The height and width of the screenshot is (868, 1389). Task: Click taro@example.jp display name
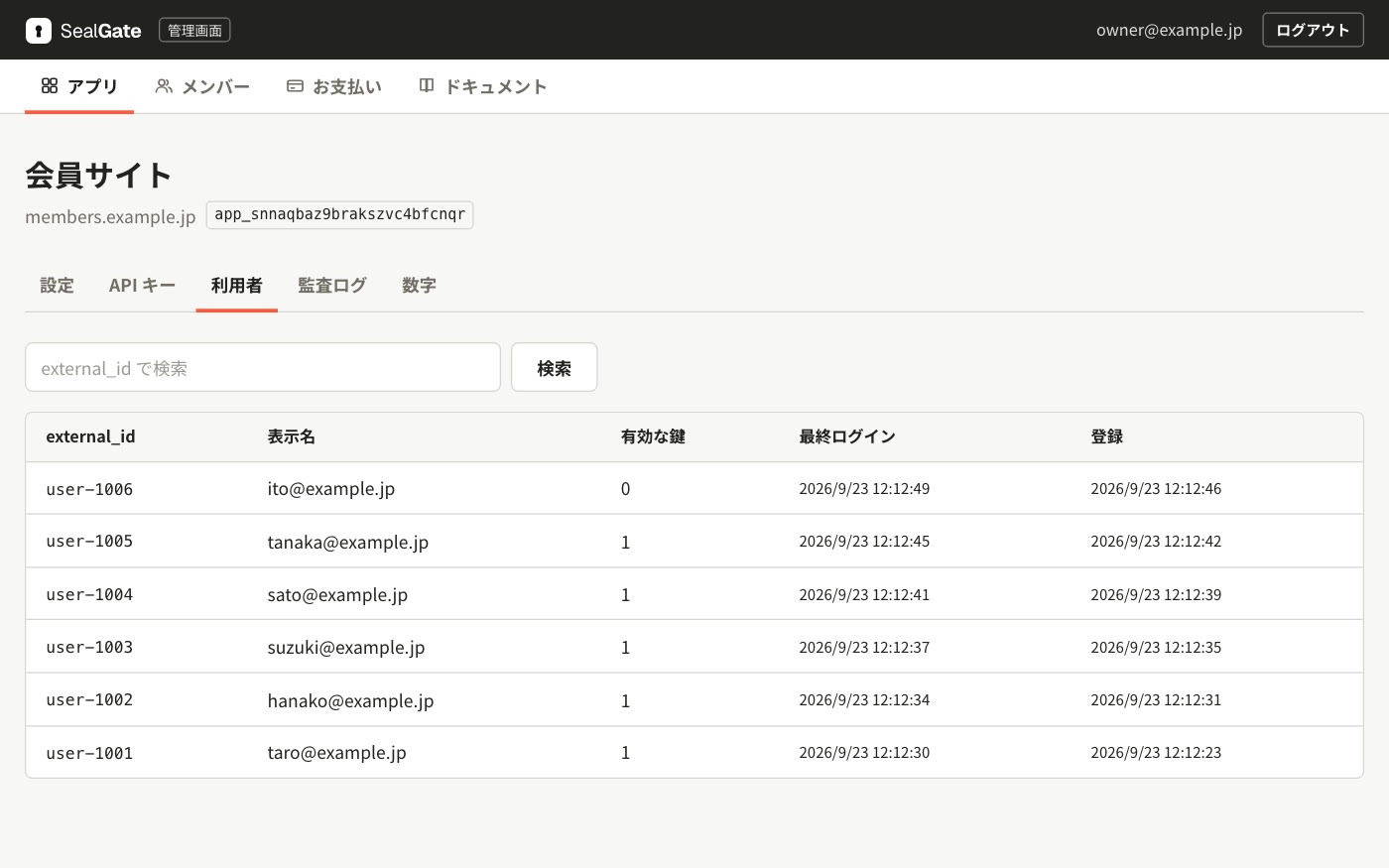tap(336, 753)
